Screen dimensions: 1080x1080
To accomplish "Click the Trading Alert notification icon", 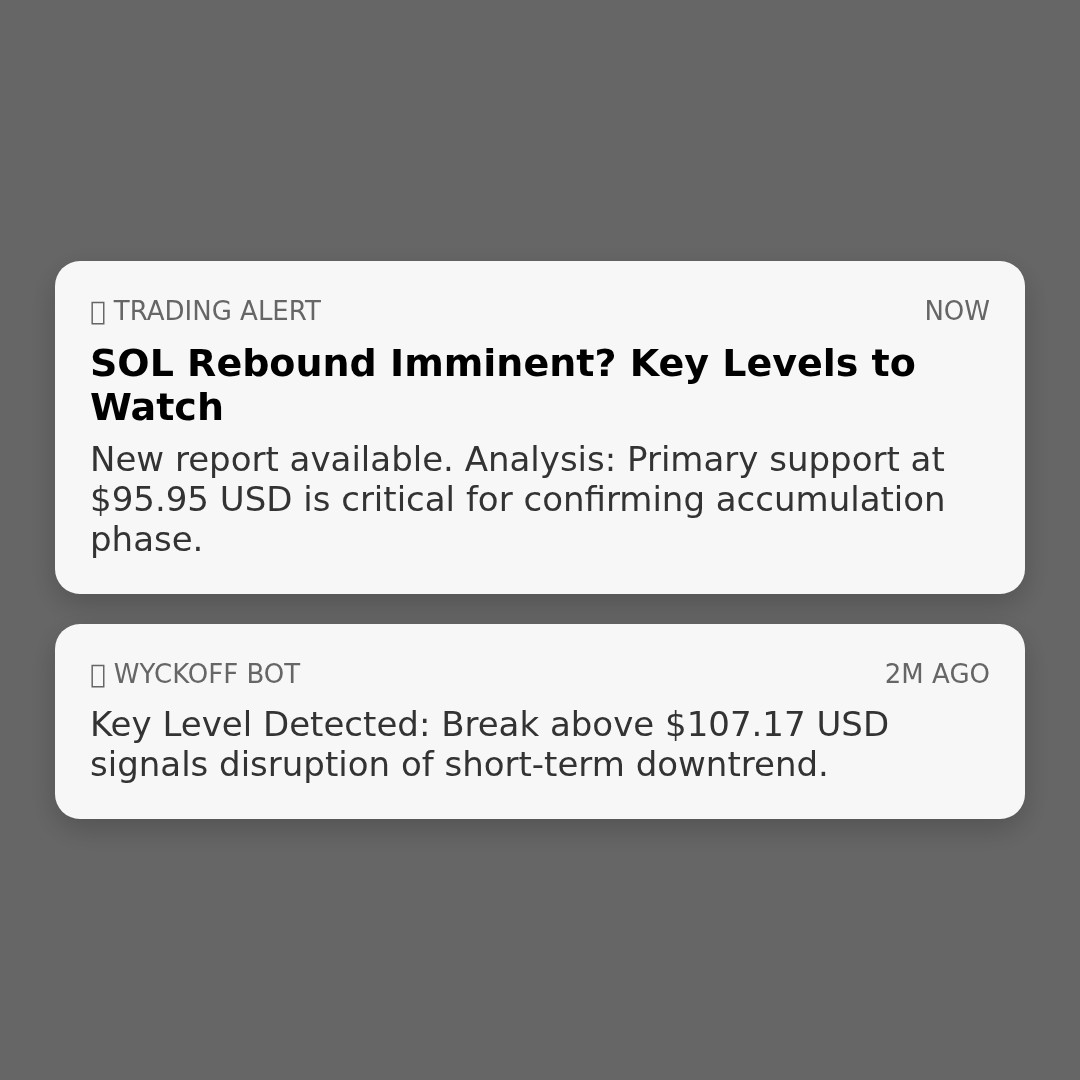I will 97,311.
